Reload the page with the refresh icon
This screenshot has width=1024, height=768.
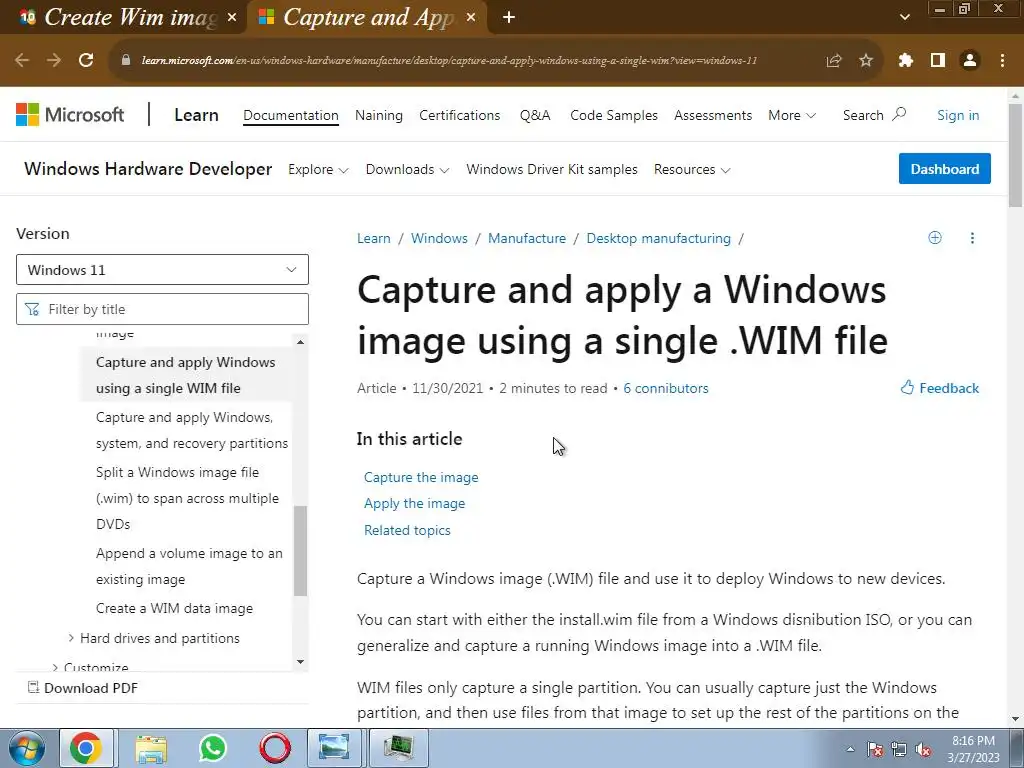(86, 60)
